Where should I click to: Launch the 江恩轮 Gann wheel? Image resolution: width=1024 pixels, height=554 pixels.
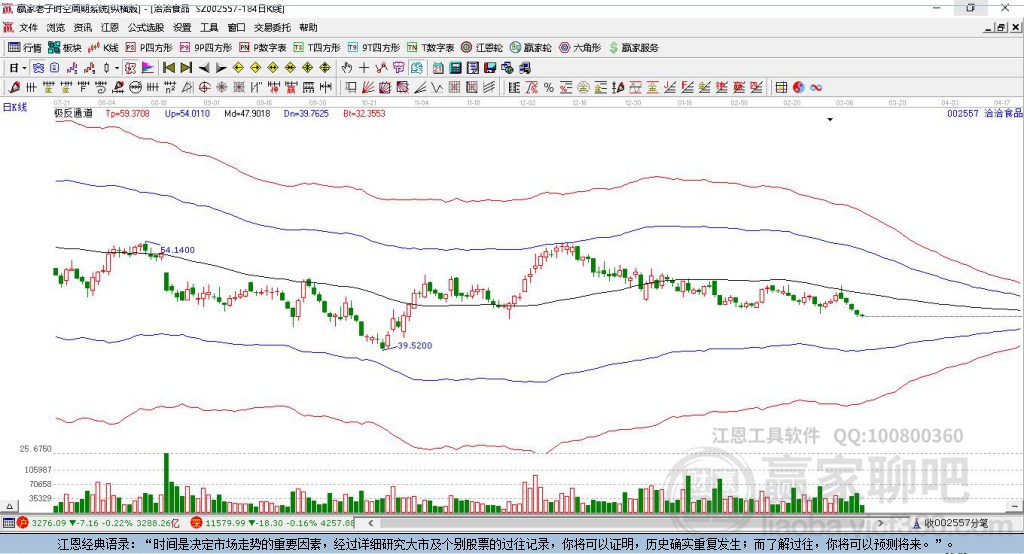[482, 48]
